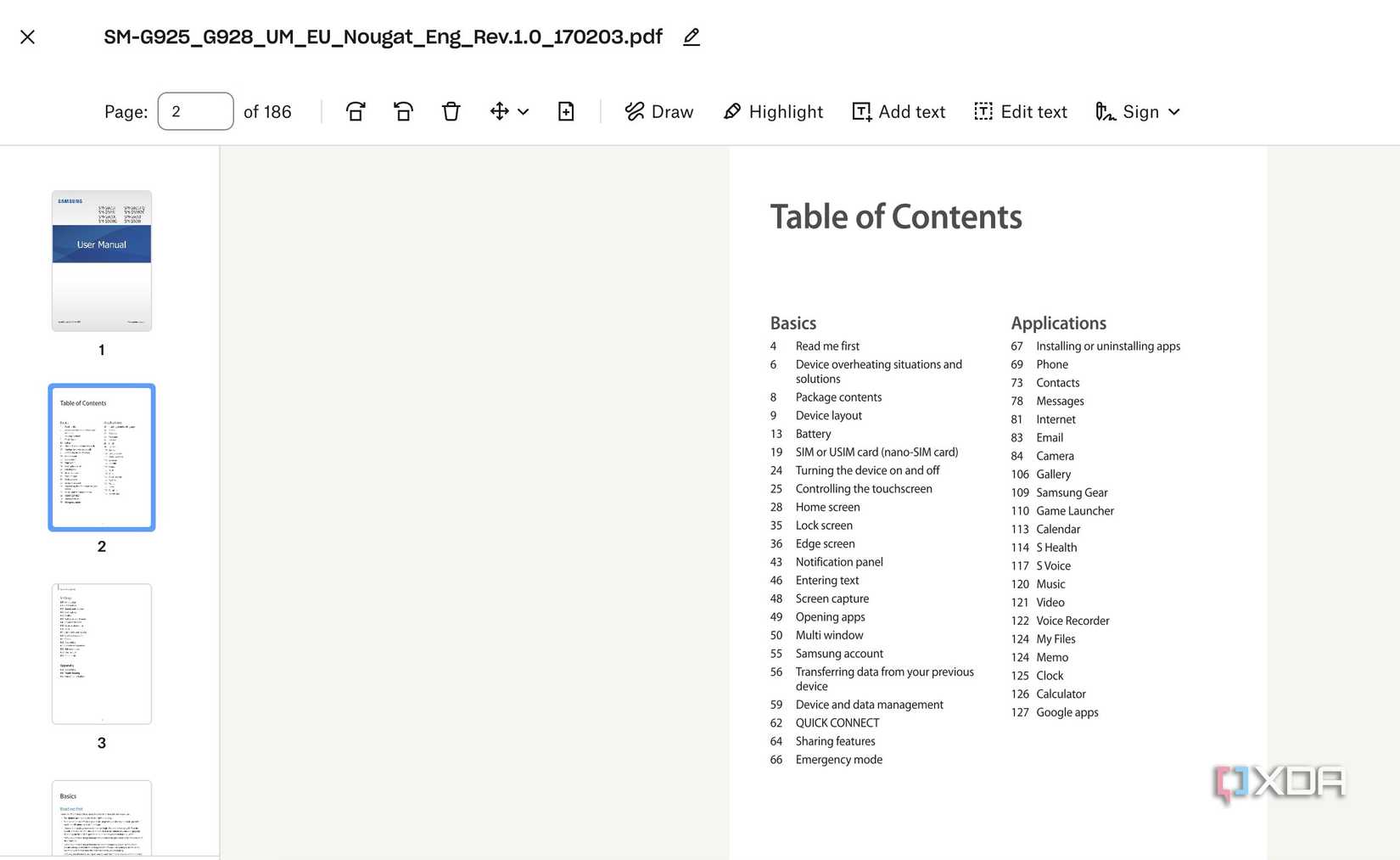The image size is (1400, 860).
Task: Click the 'Screen capture' entry
Action: [832, 599]
